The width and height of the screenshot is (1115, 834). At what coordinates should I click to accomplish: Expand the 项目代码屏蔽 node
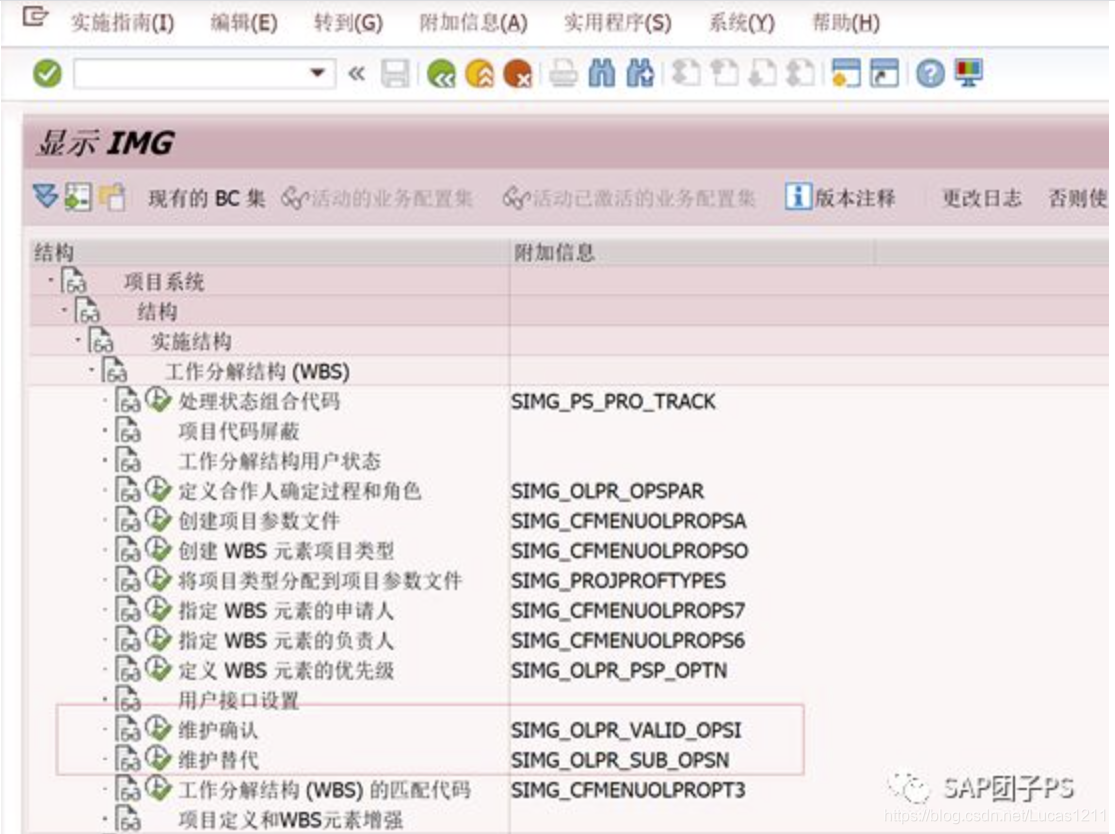point(105,429)
